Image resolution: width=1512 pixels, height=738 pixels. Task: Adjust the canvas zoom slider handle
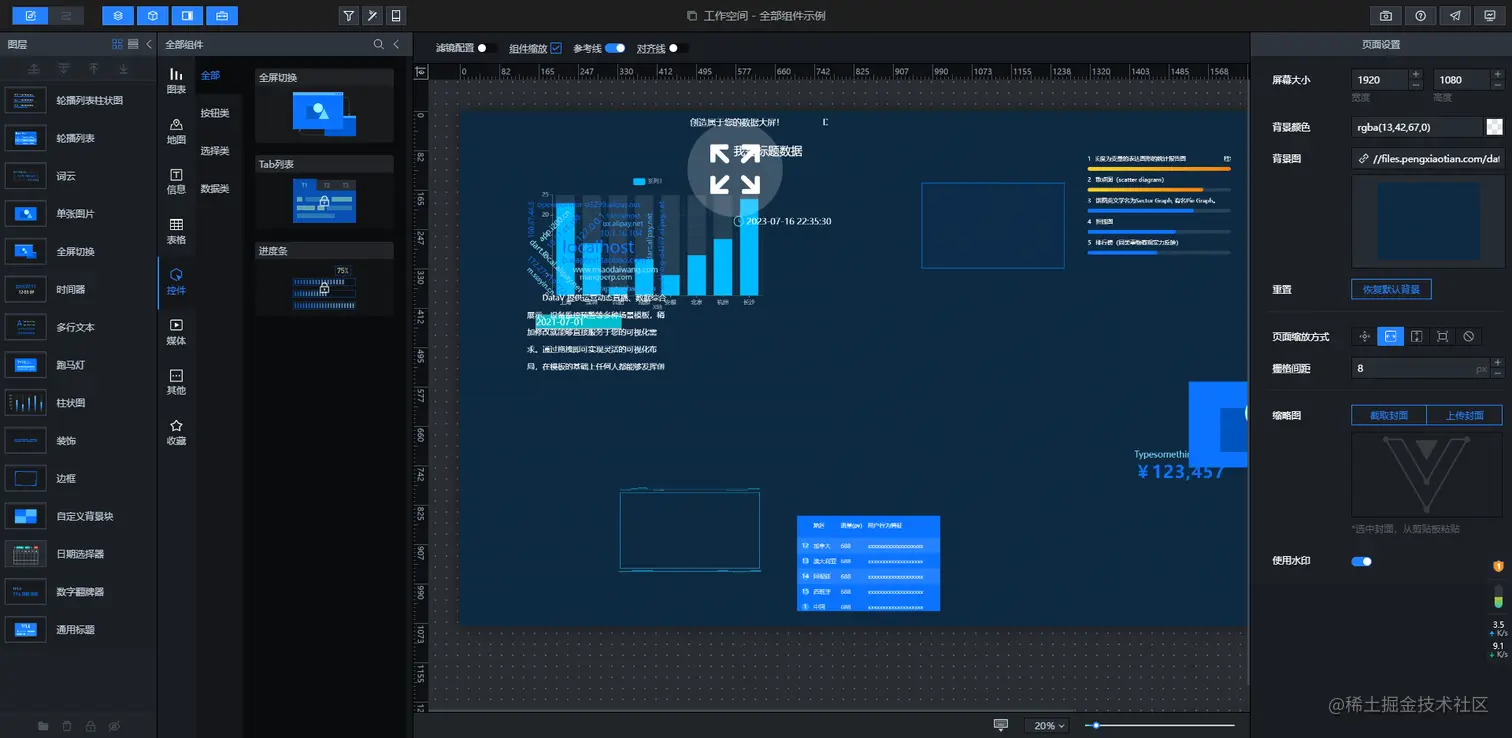(x=1097, y=725)
